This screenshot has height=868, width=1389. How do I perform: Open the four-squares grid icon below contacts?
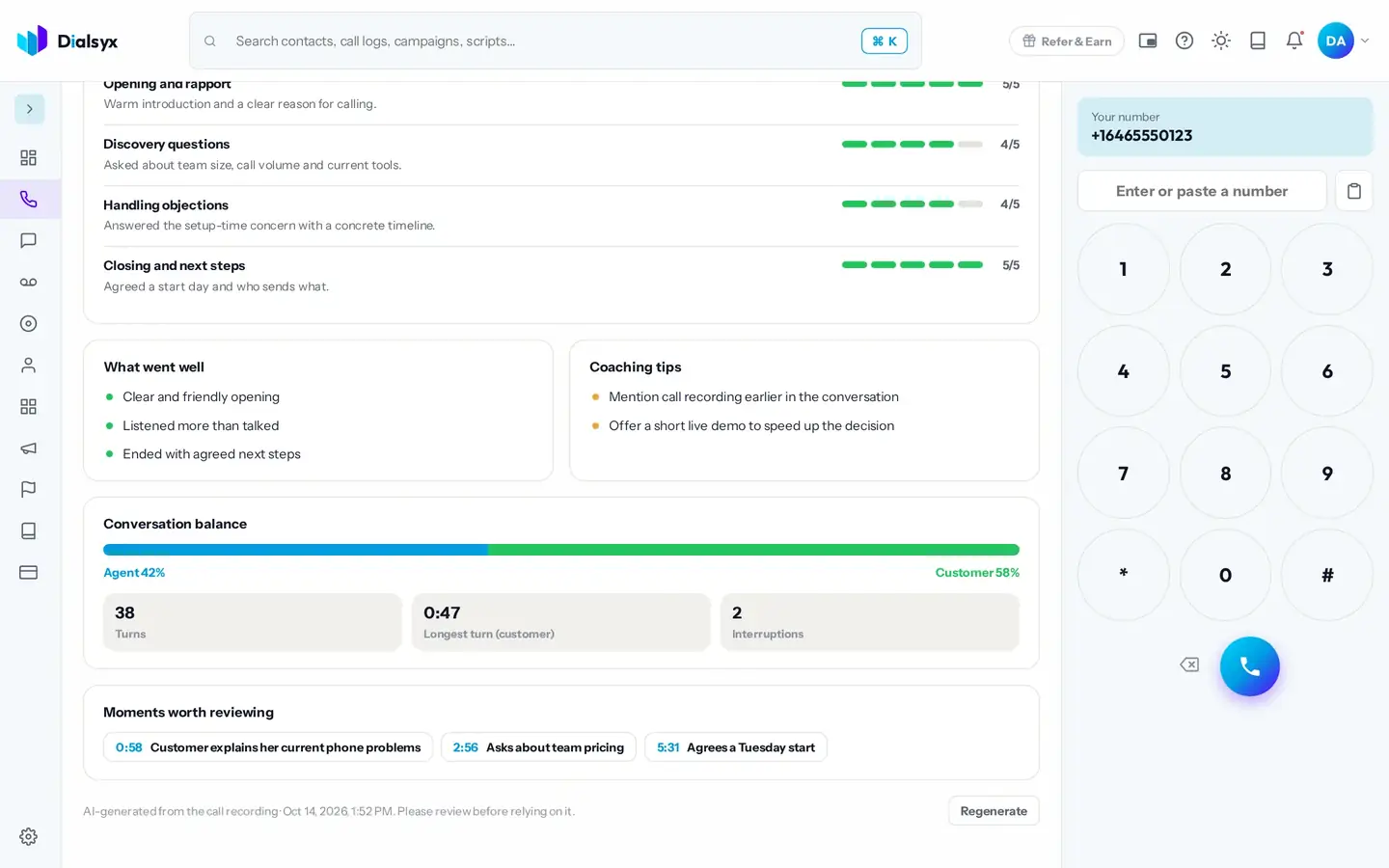coord(29,406)
